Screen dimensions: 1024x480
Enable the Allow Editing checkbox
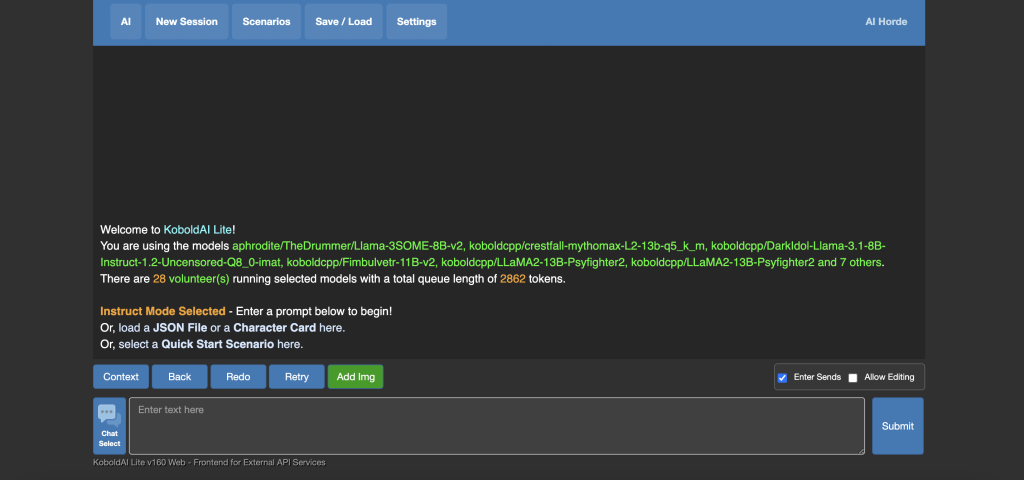(853, 378)
